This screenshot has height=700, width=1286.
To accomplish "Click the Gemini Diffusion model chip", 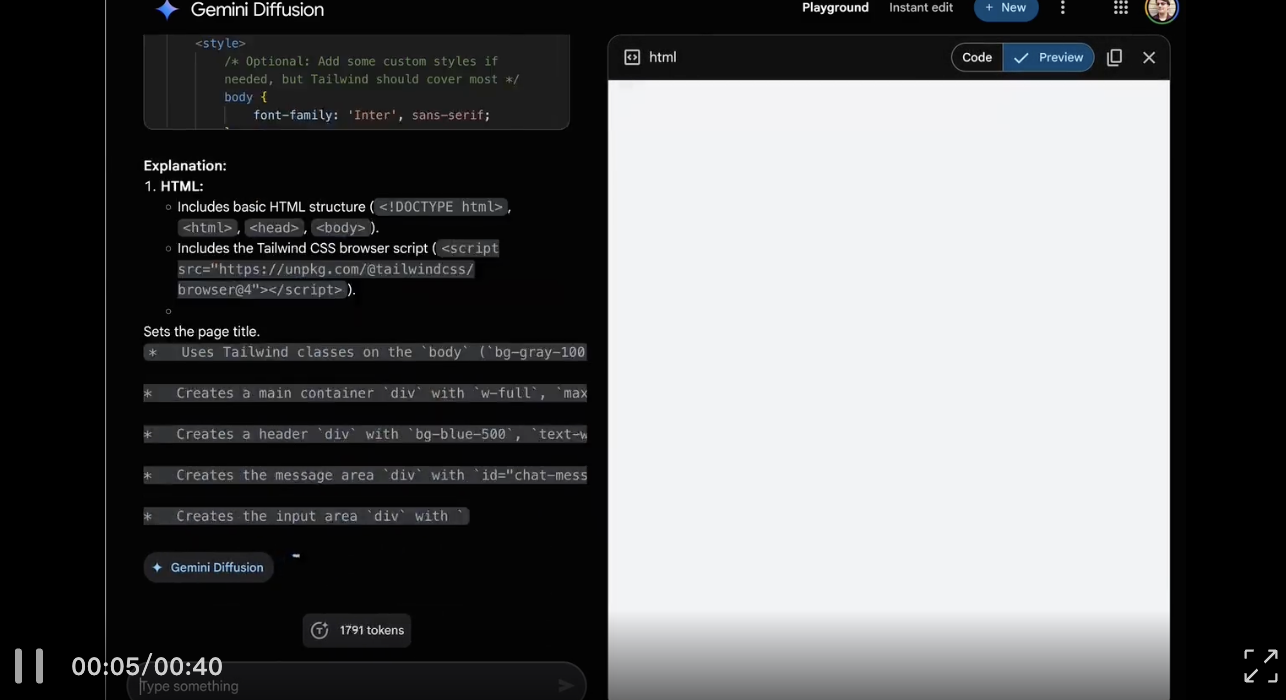I will pyautogui.click(x=209, y=568).
